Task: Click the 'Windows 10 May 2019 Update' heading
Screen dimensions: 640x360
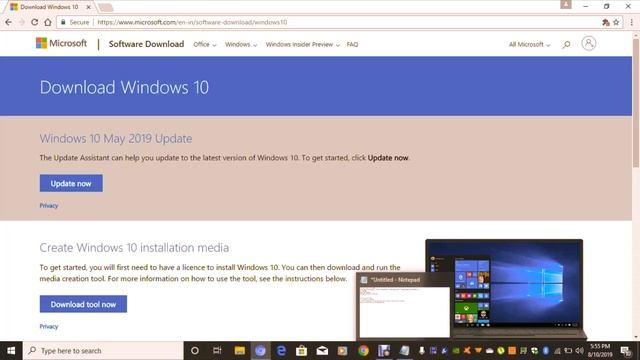Action: click(x=116, y=138)
